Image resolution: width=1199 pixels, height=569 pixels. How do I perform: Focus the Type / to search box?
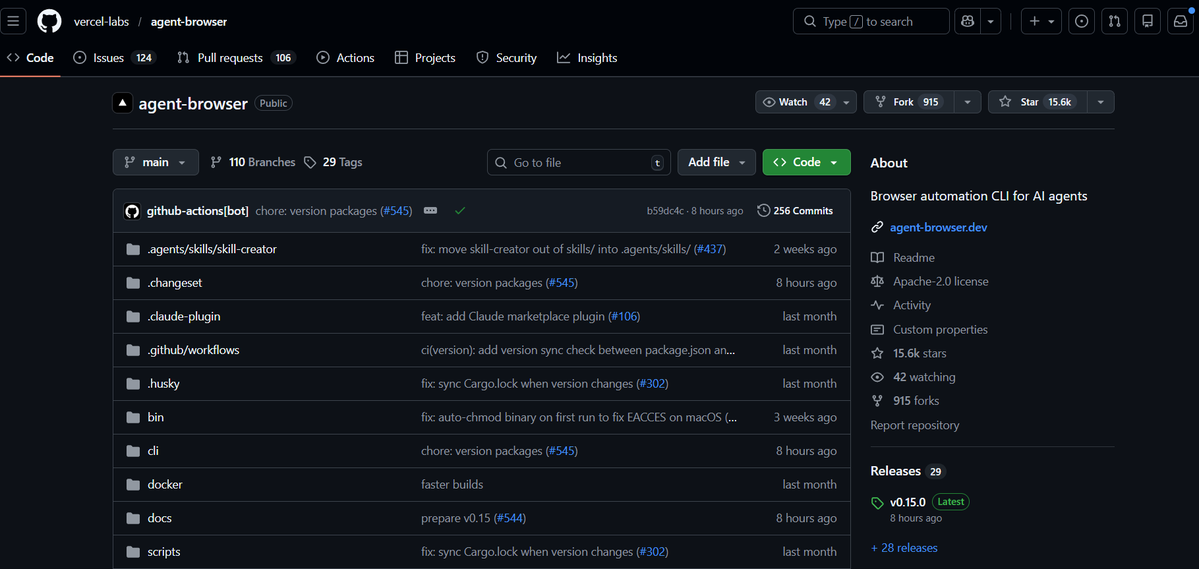871,21
